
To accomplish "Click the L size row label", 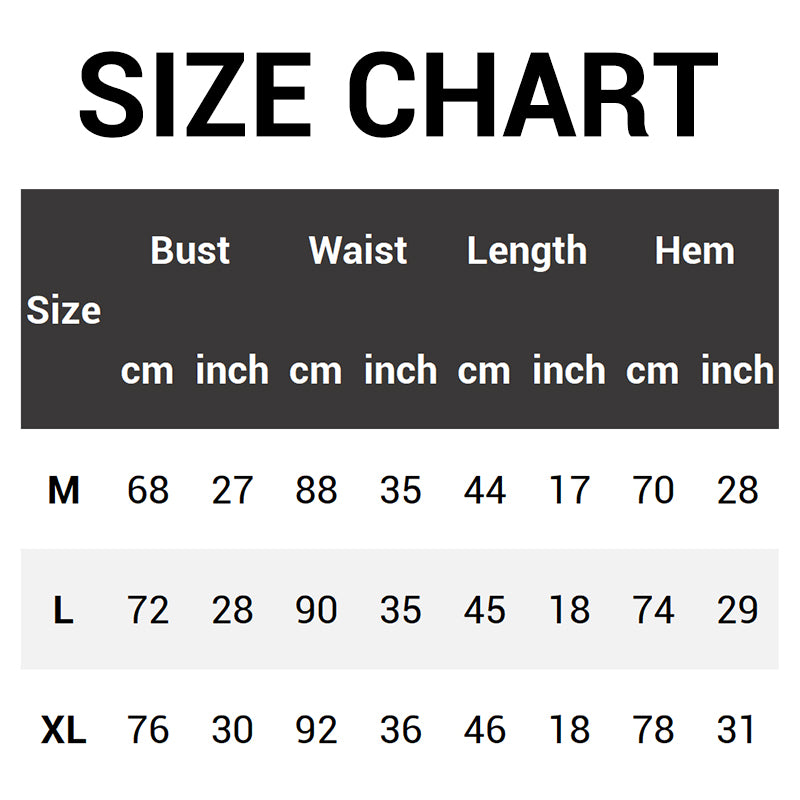I will 63,610.
